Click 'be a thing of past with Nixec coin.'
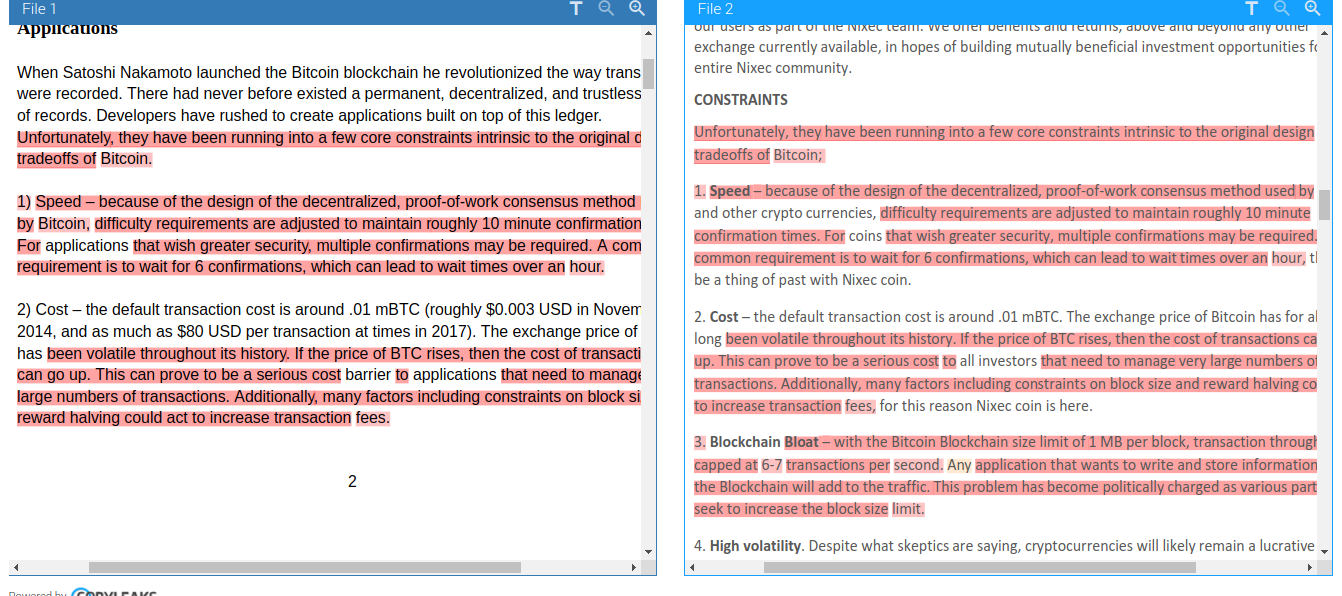Viewport: 1342px width, 596px height. [803, 280]
